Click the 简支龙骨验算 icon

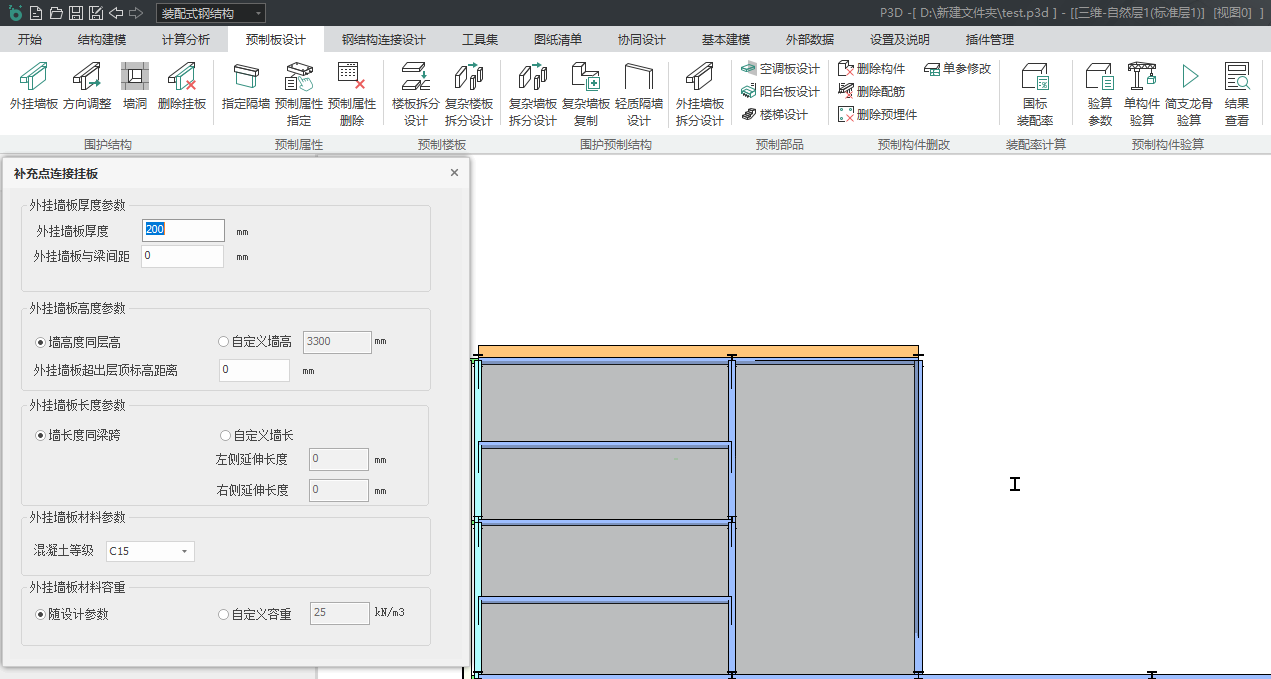pos(1189,78)
